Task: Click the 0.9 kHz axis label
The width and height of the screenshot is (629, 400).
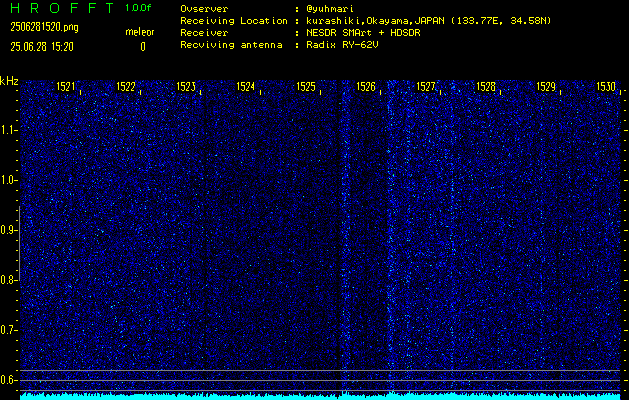Action: 8,230
